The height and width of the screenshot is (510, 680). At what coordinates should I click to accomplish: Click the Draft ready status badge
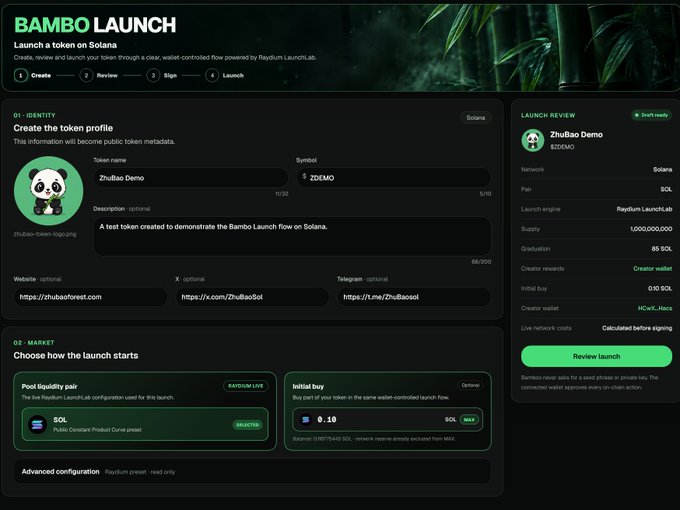651,115
